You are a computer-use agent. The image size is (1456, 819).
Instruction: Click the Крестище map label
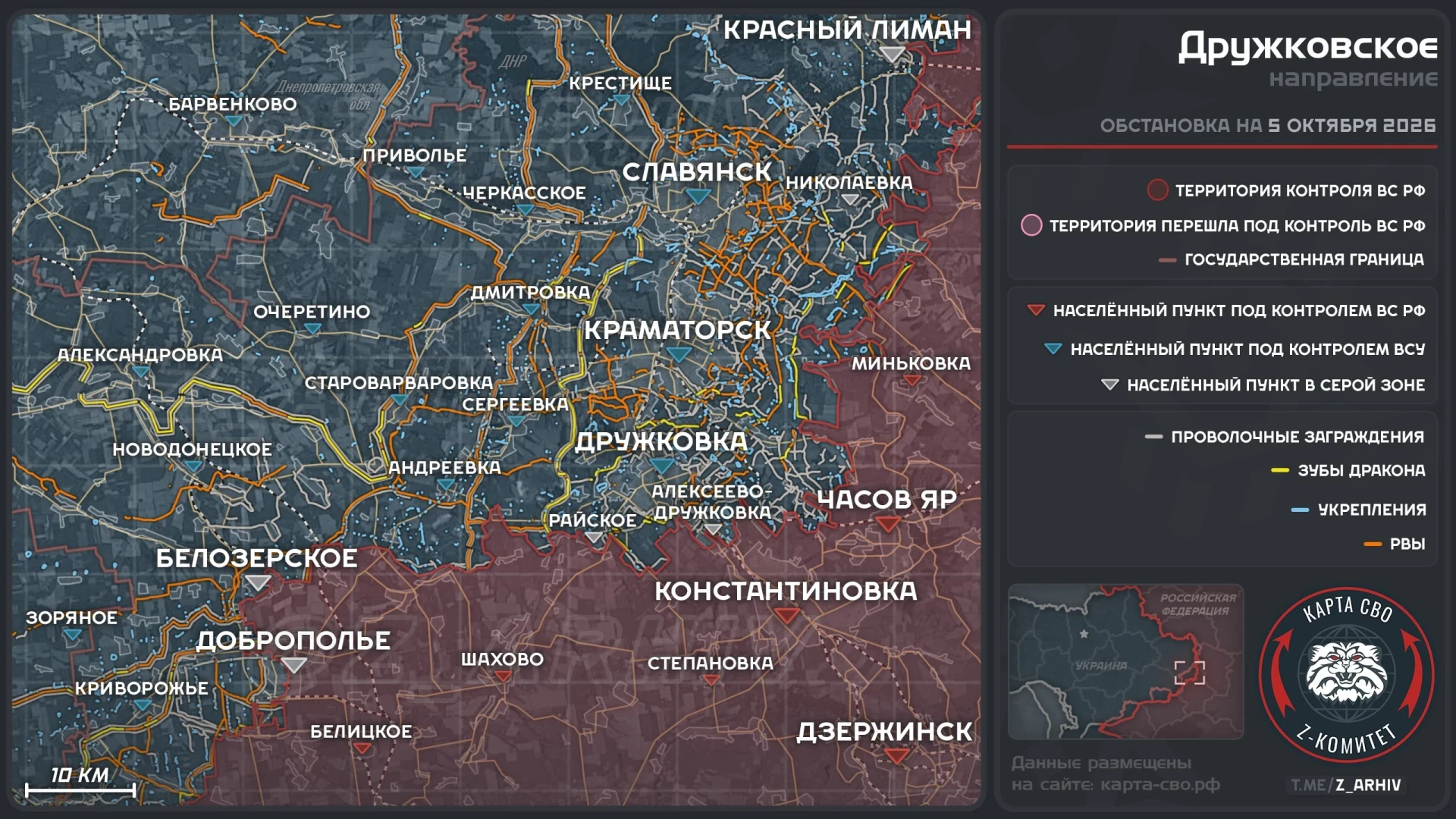click(620, 83)
